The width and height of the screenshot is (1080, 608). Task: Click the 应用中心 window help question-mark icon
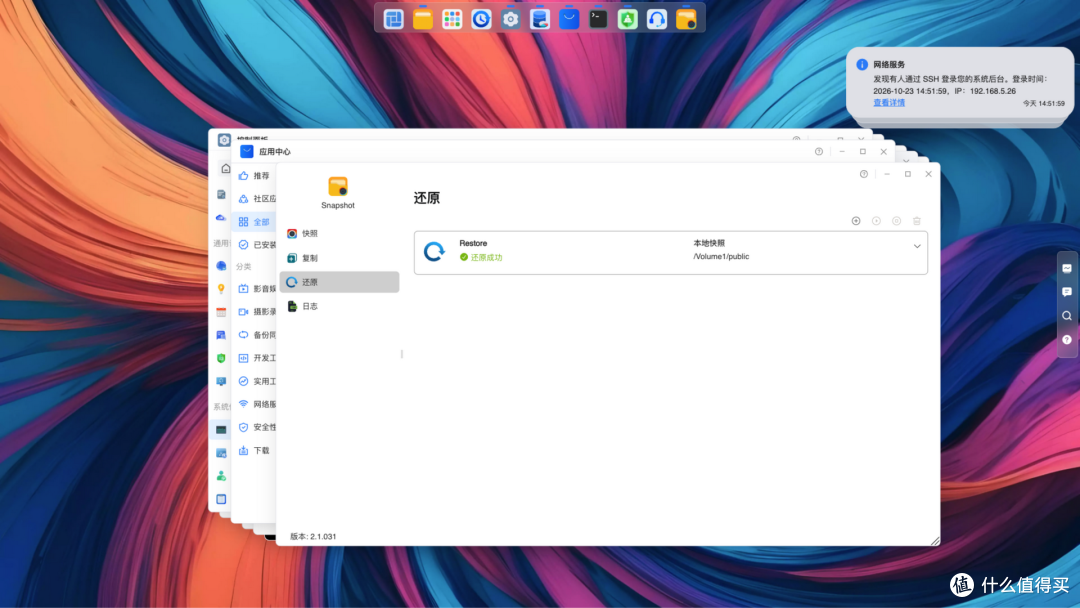(x=819, y=151)
